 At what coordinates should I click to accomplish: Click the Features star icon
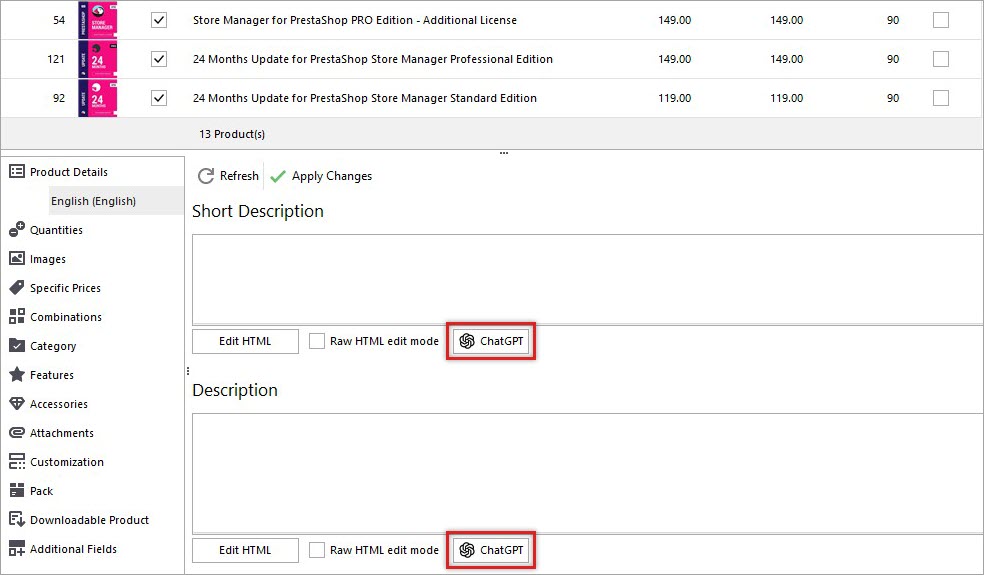click(17, 375)
